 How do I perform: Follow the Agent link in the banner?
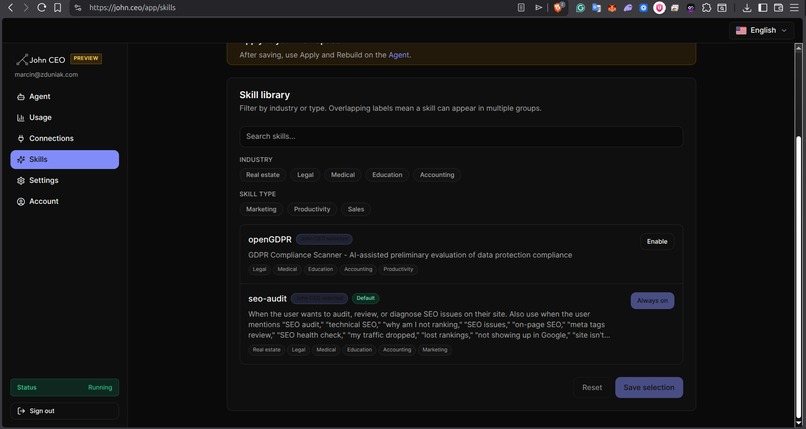398,55
